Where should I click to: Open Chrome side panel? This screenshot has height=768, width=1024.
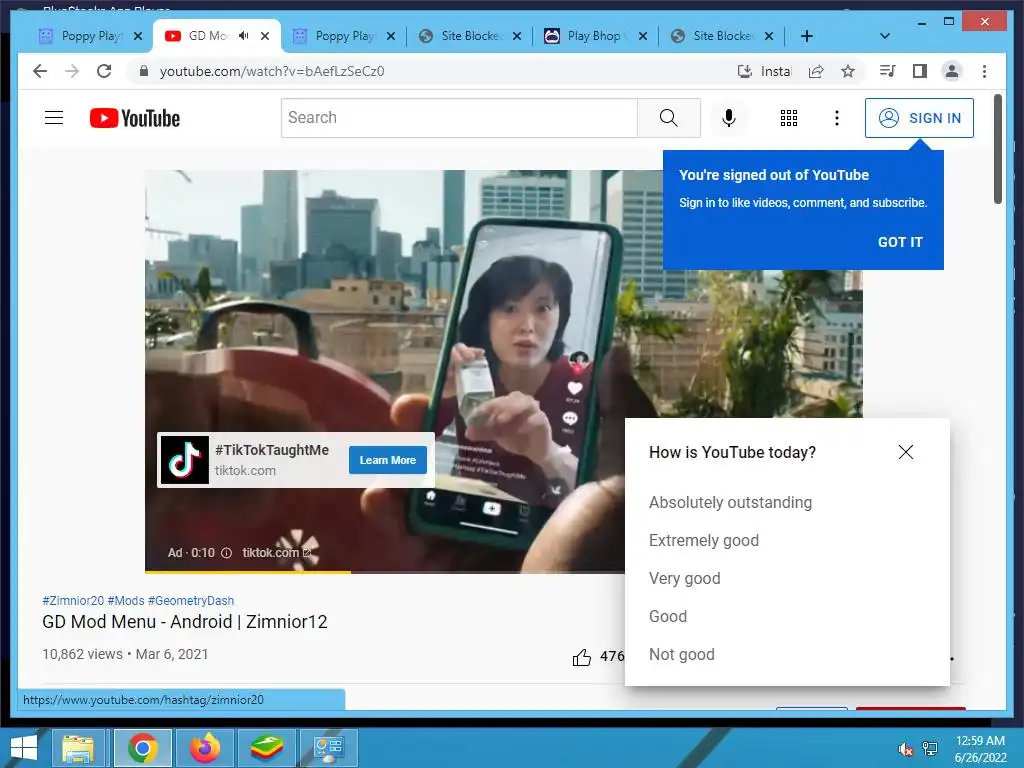tap(920, 71)
